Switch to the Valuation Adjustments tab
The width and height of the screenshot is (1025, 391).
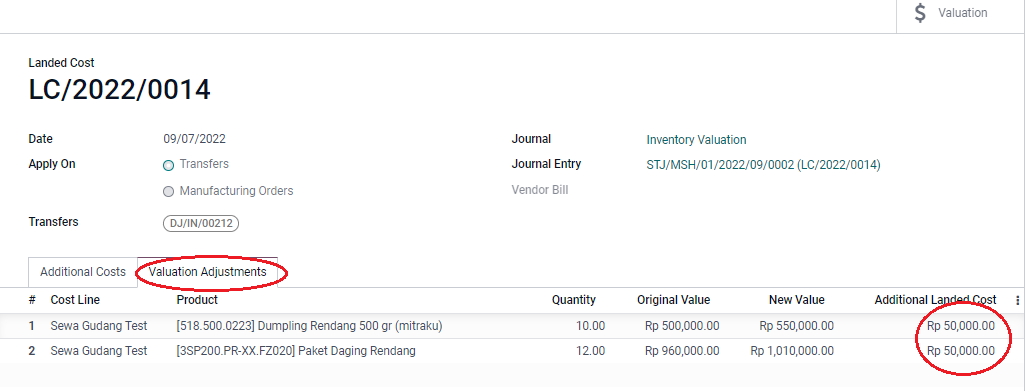pyautogui.click(x=207, y=272)
